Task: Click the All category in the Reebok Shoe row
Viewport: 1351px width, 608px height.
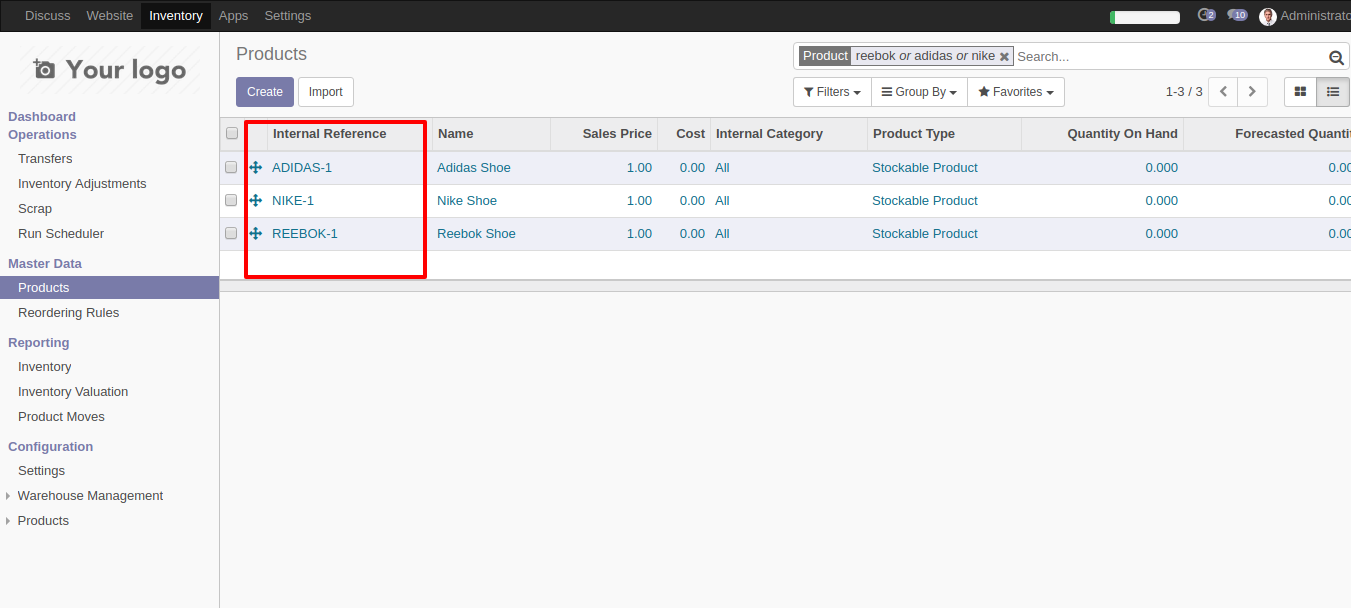Action: pos(722,234)
